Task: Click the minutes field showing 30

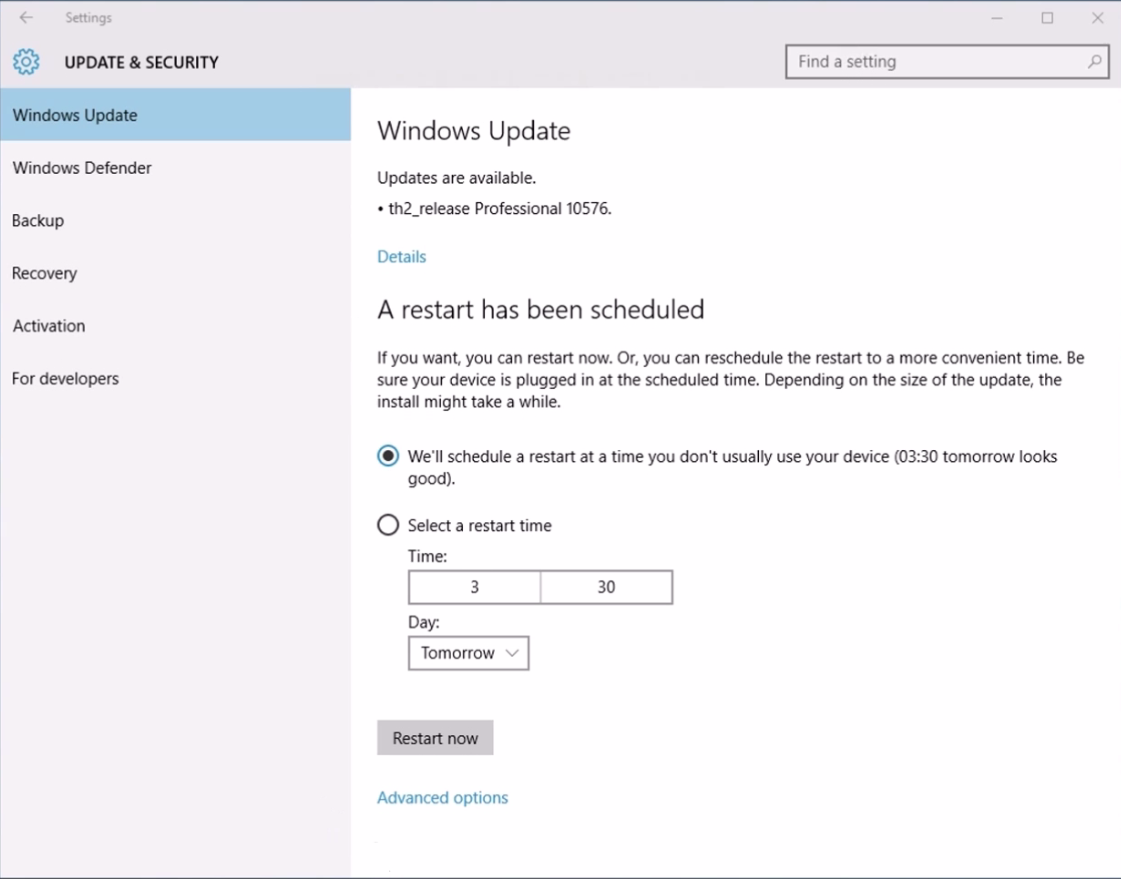Action: click(607, 587)
